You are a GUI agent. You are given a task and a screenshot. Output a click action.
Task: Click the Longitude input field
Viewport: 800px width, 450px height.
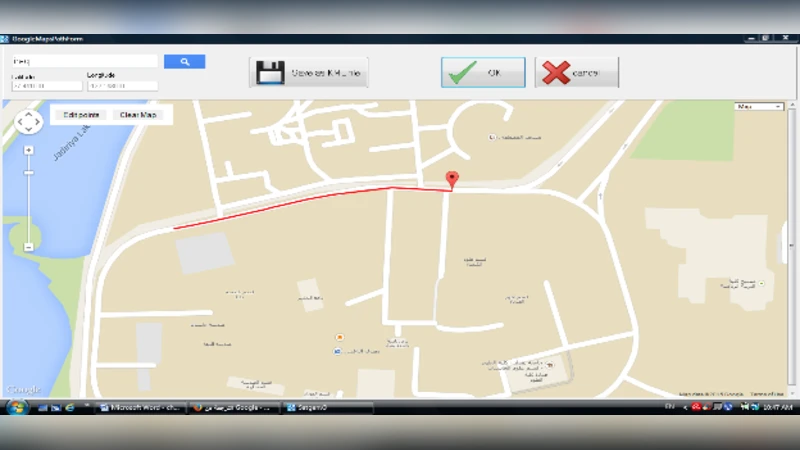click(x=122, y=86)
